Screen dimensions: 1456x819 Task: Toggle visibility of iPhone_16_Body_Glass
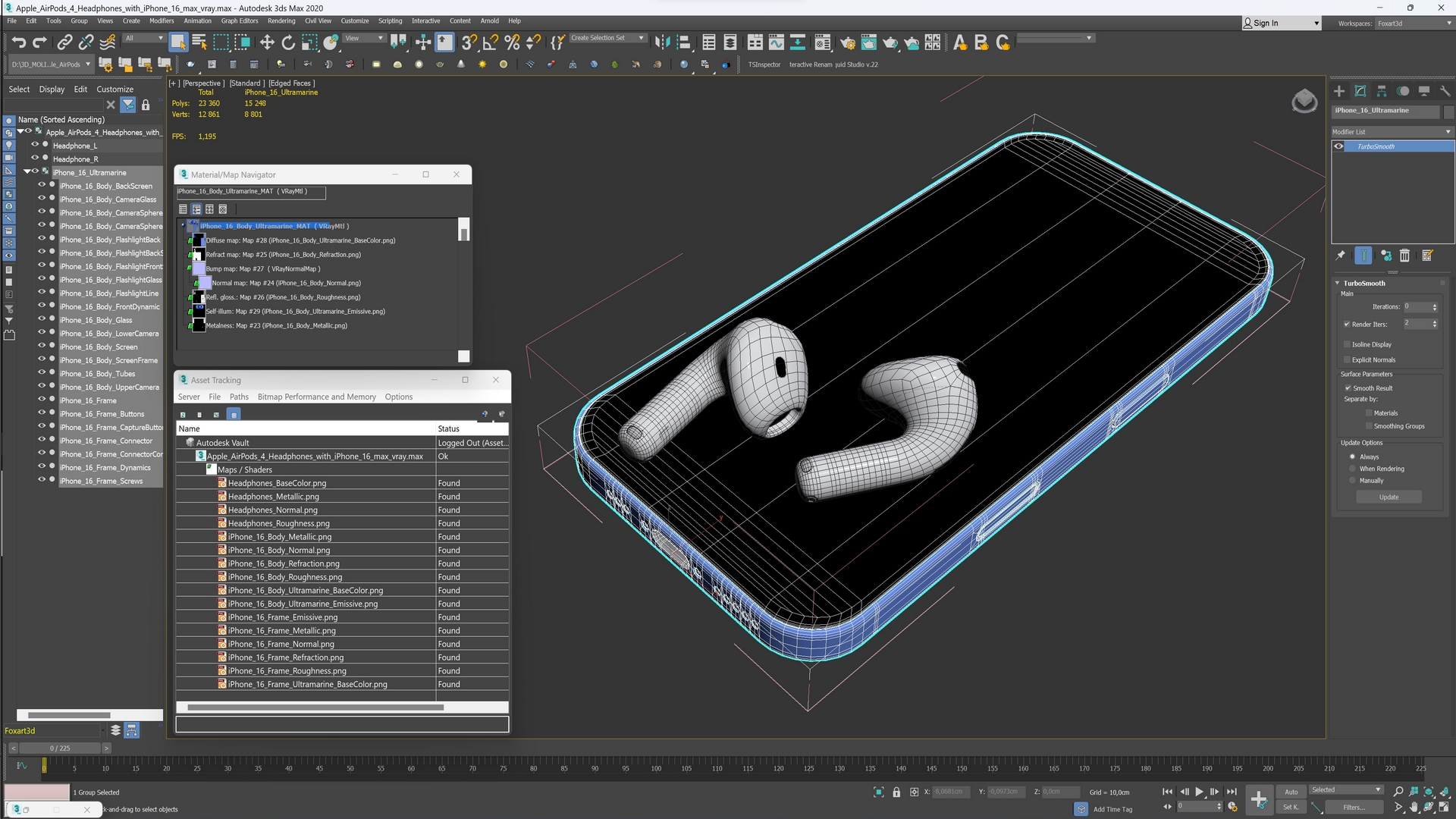point(42,319)
